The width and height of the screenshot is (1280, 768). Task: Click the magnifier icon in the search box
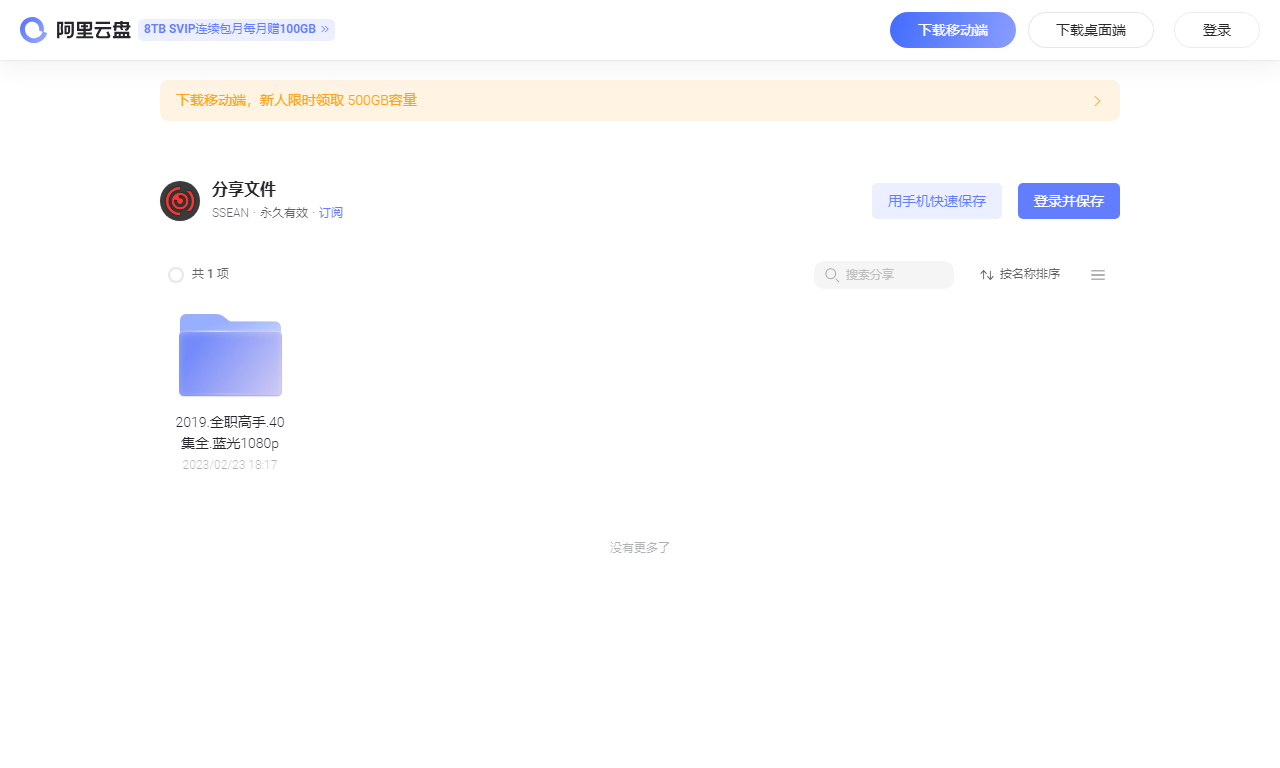pyautogui.click(x=832, y=275)
